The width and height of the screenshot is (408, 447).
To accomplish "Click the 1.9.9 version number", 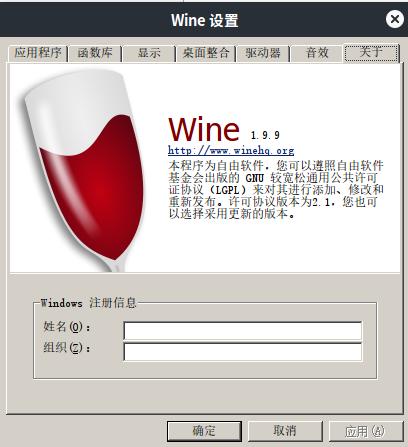I will tap(265, 135).
